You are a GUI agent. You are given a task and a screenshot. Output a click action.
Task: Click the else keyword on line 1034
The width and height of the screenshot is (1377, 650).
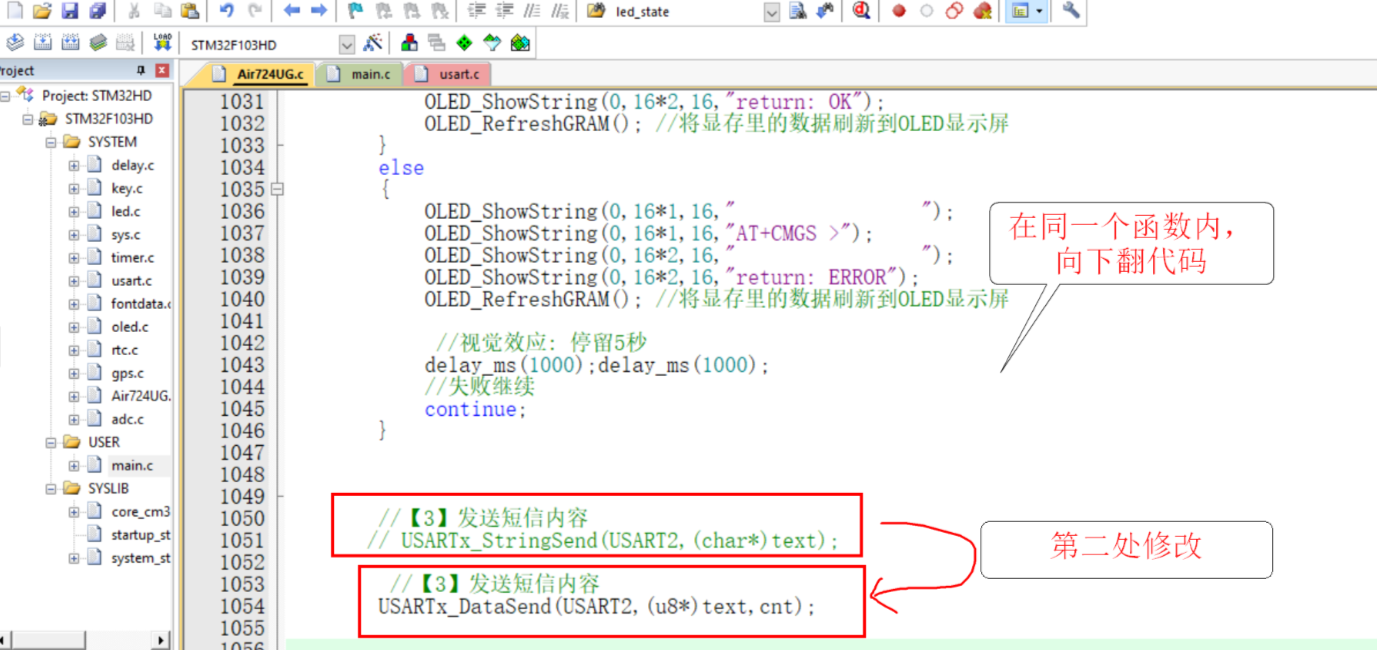click(401, 167)
